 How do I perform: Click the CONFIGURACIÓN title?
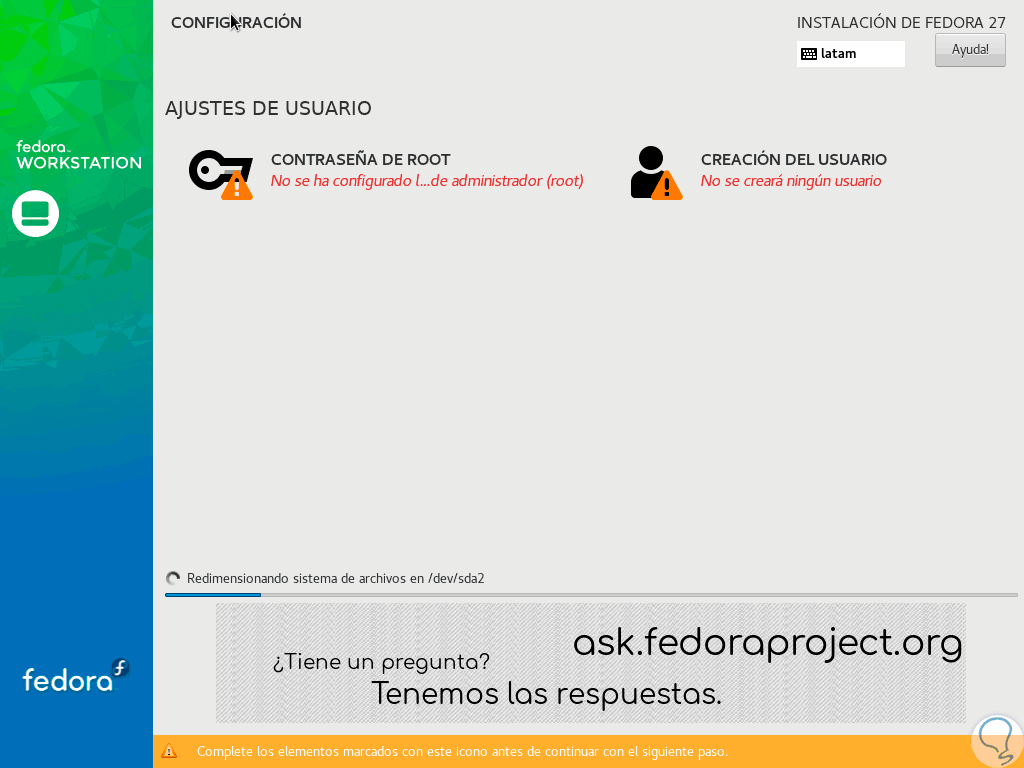(236, 22)
